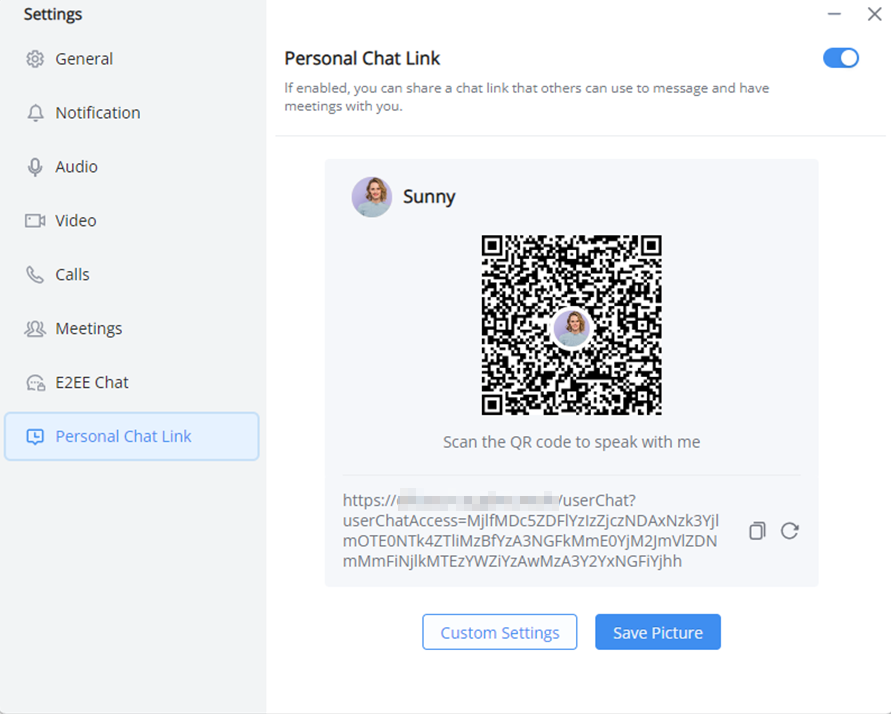Click the Custom Settings button

[x=499, y=632]
